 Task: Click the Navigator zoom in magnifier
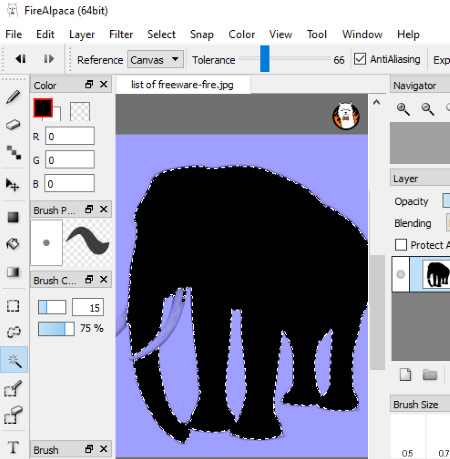tap(403, 109)
